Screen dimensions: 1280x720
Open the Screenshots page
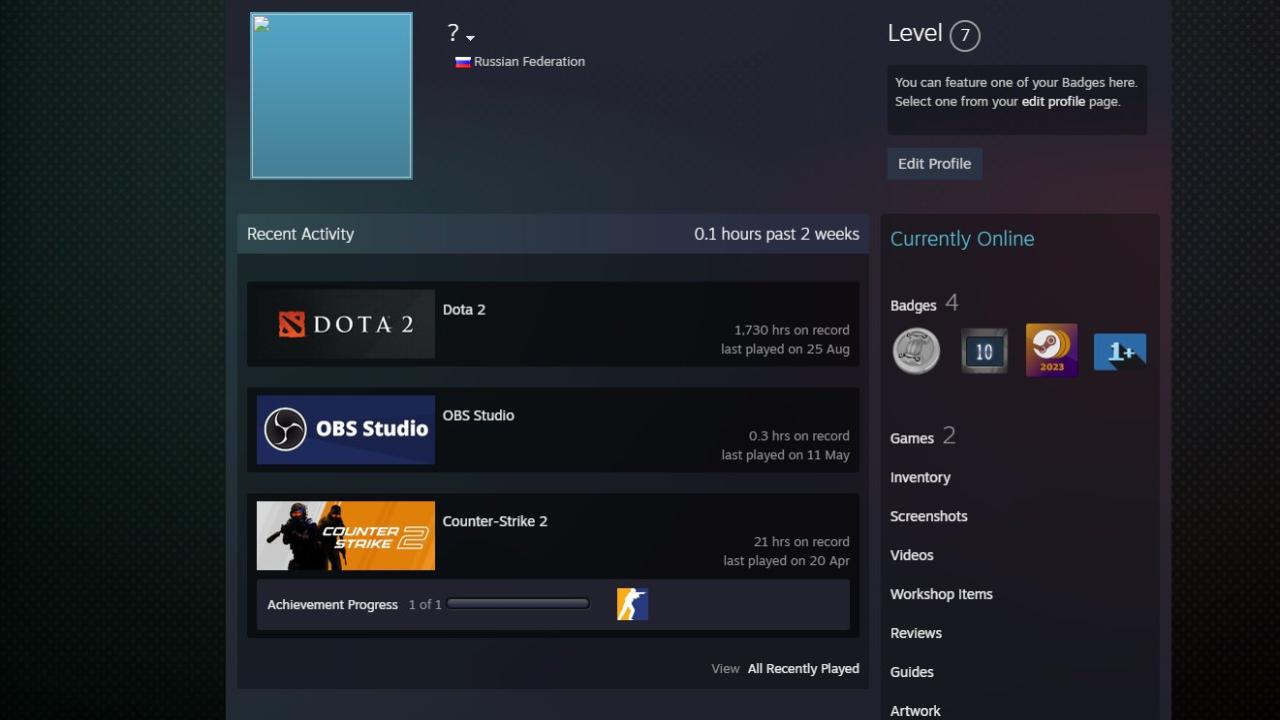coord(929,517)
